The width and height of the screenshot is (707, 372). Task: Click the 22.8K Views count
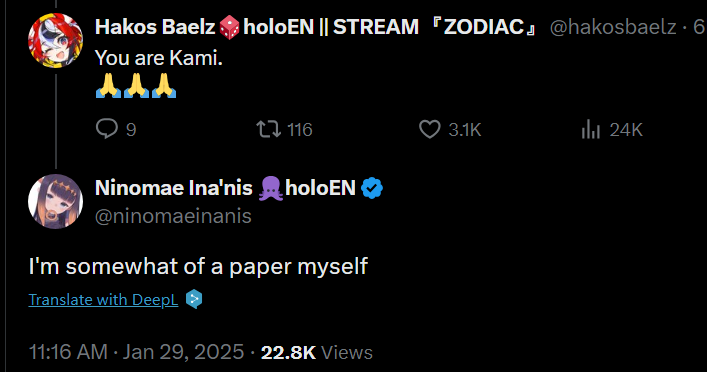(x=317, y=353)
